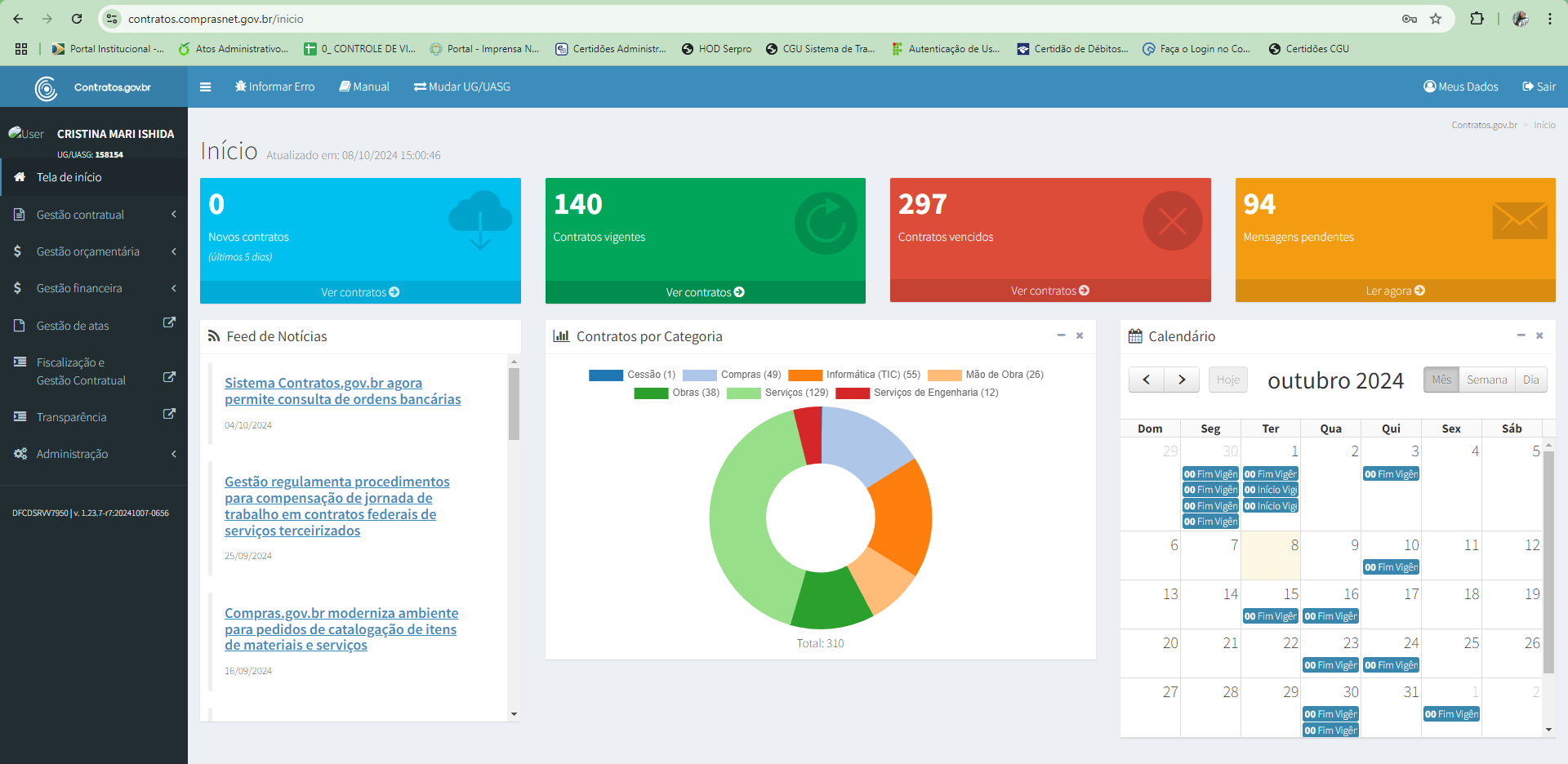Toggle the hamburger sidebar menu icon
The image size is (1568, 764).
coord(205,87)
